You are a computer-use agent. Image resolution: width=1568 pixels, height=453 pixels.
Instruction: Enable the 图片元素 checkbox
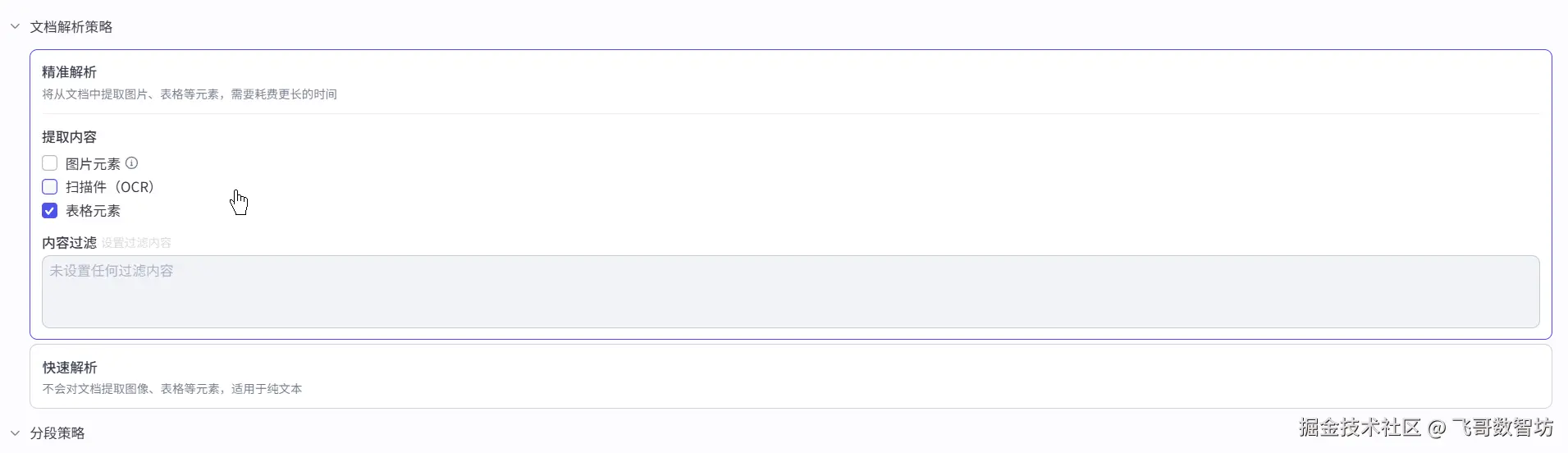coord(50,163)
